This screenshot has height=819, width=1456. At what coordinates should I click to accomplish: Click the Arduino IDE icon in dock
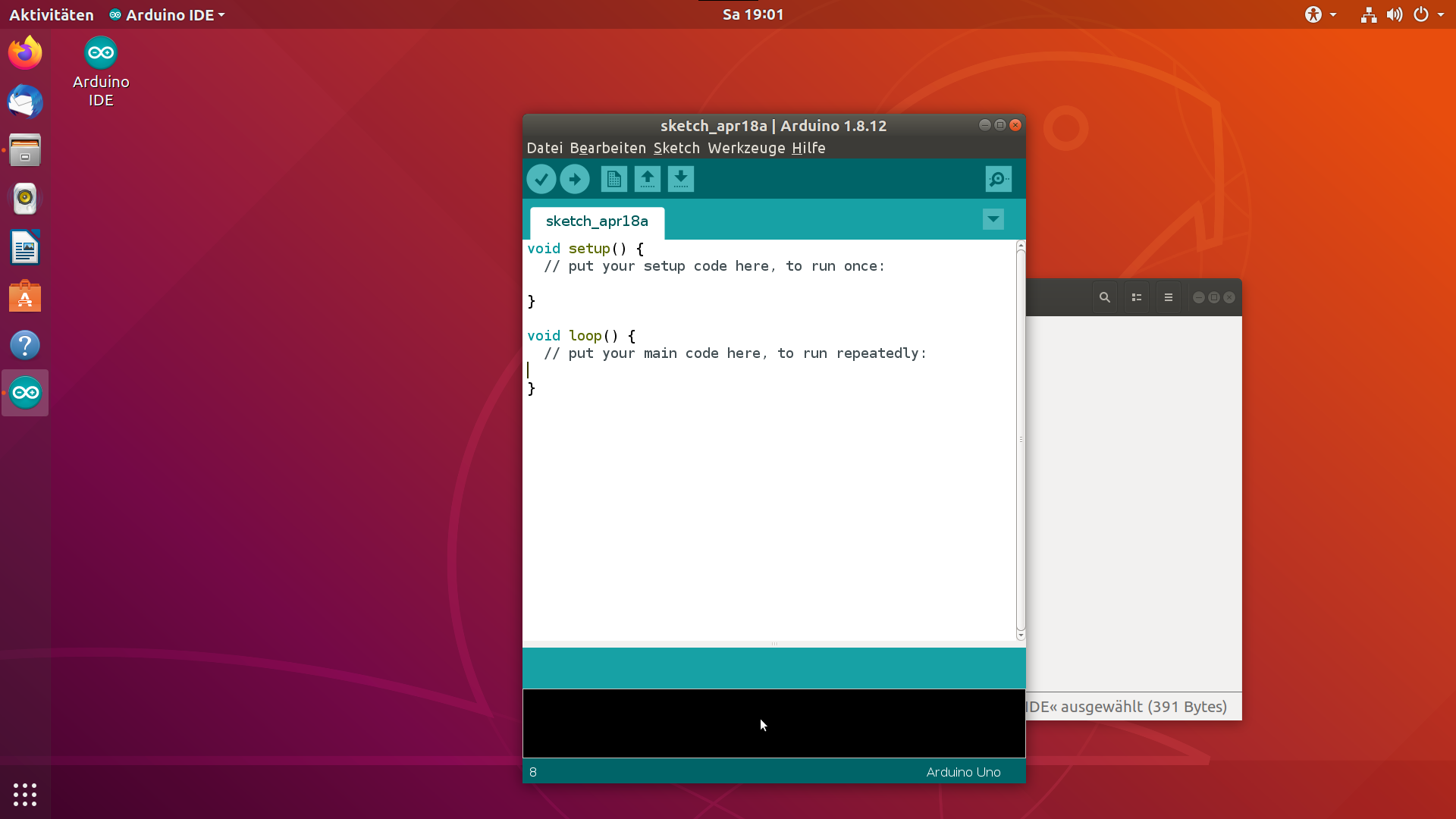point(25,393)
